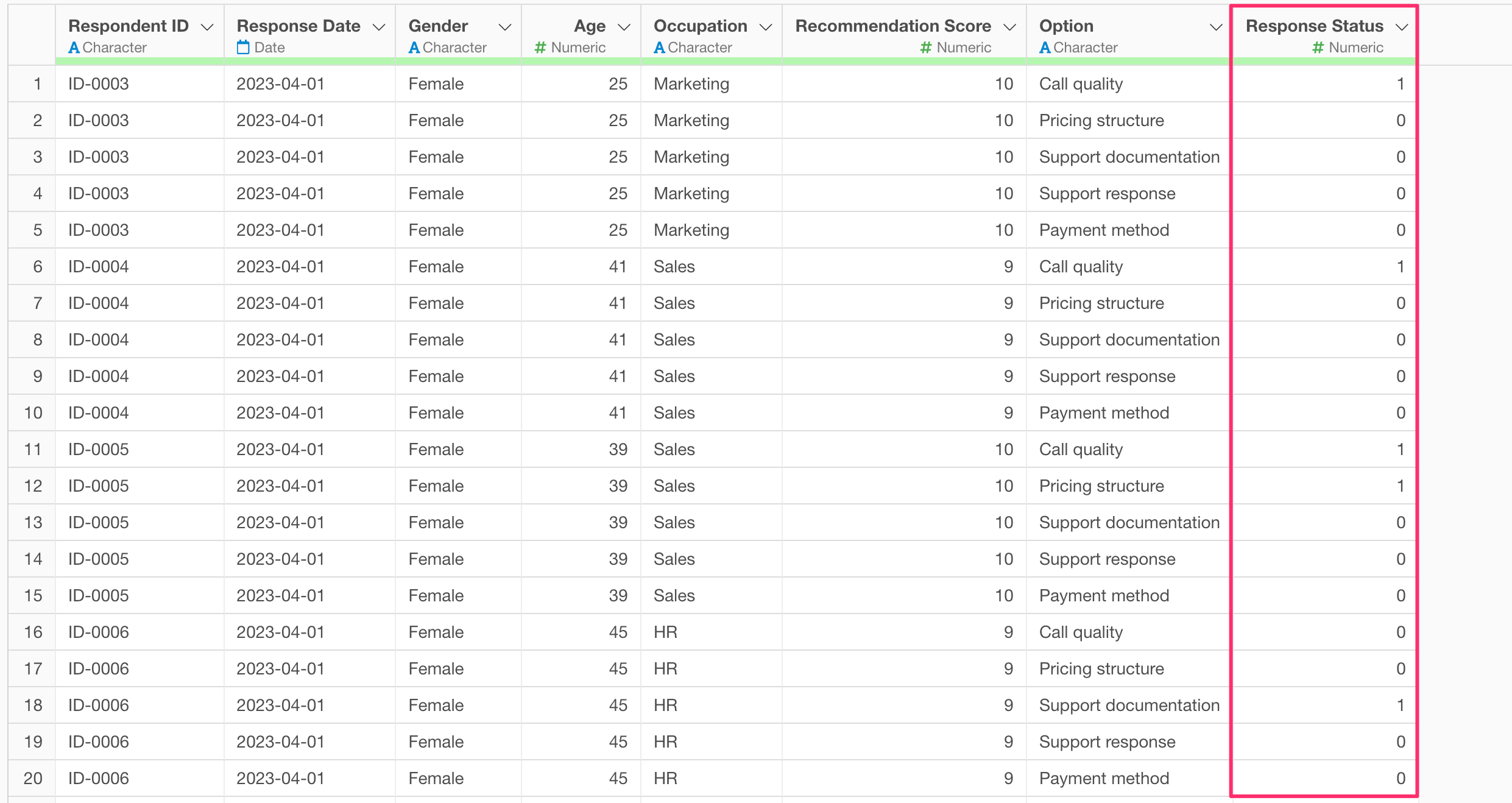
Task: Click the Character type icon under Option
Action: [x=1045, y=48]
